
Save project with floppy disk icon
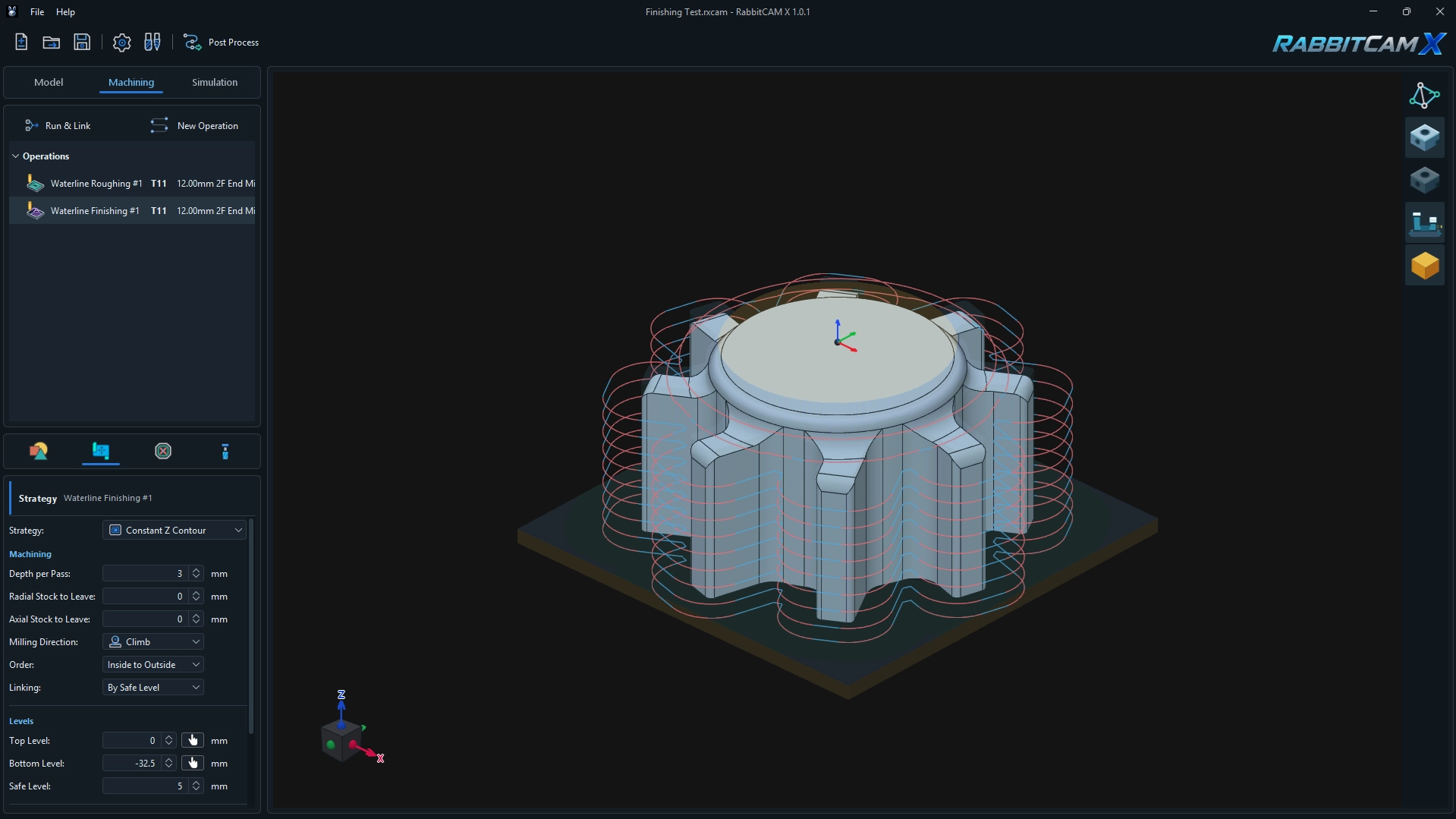[x=82, y=43]
